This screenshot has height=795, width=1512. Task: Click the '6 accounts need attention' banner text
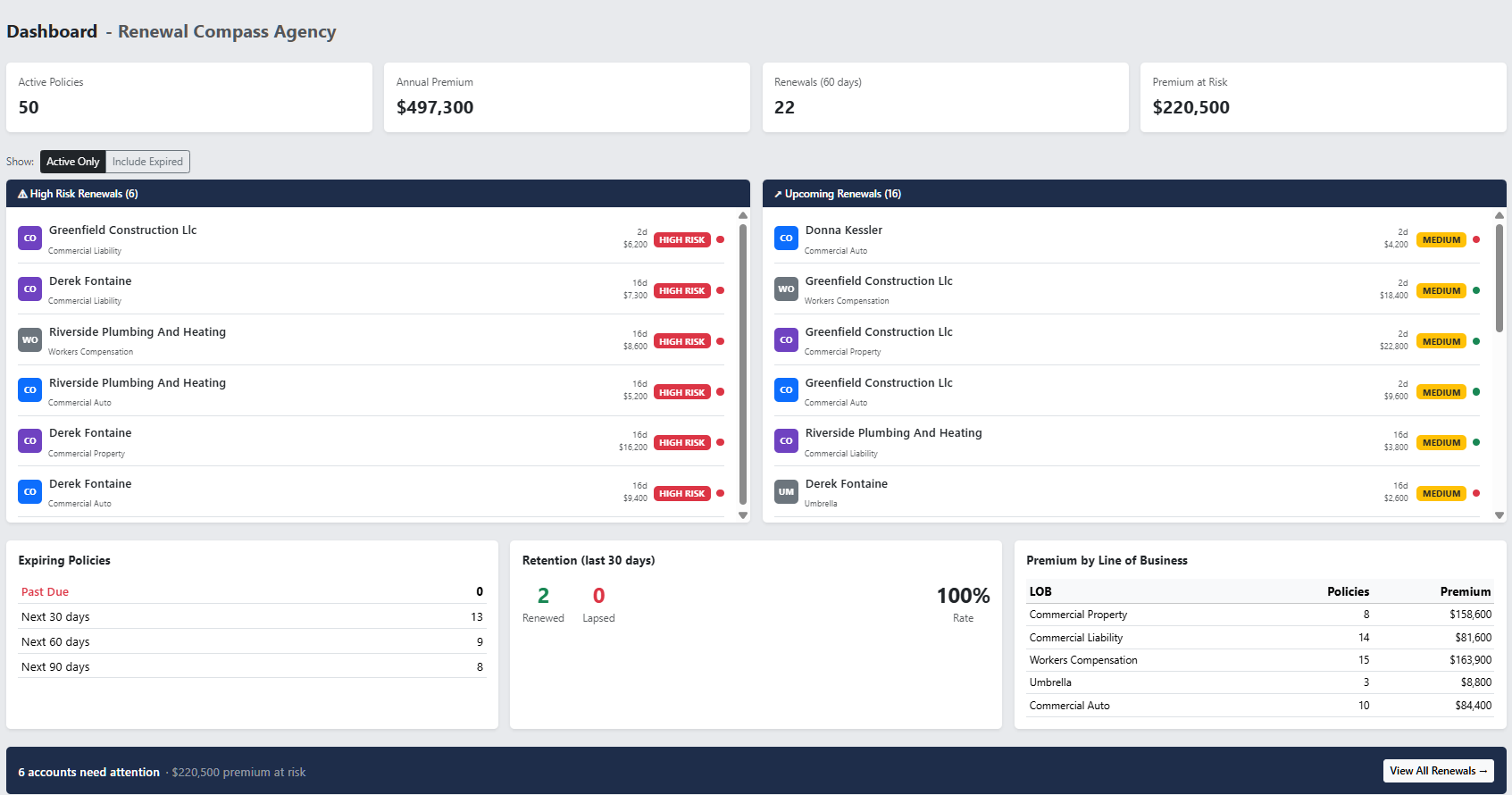tap(89, 773)
